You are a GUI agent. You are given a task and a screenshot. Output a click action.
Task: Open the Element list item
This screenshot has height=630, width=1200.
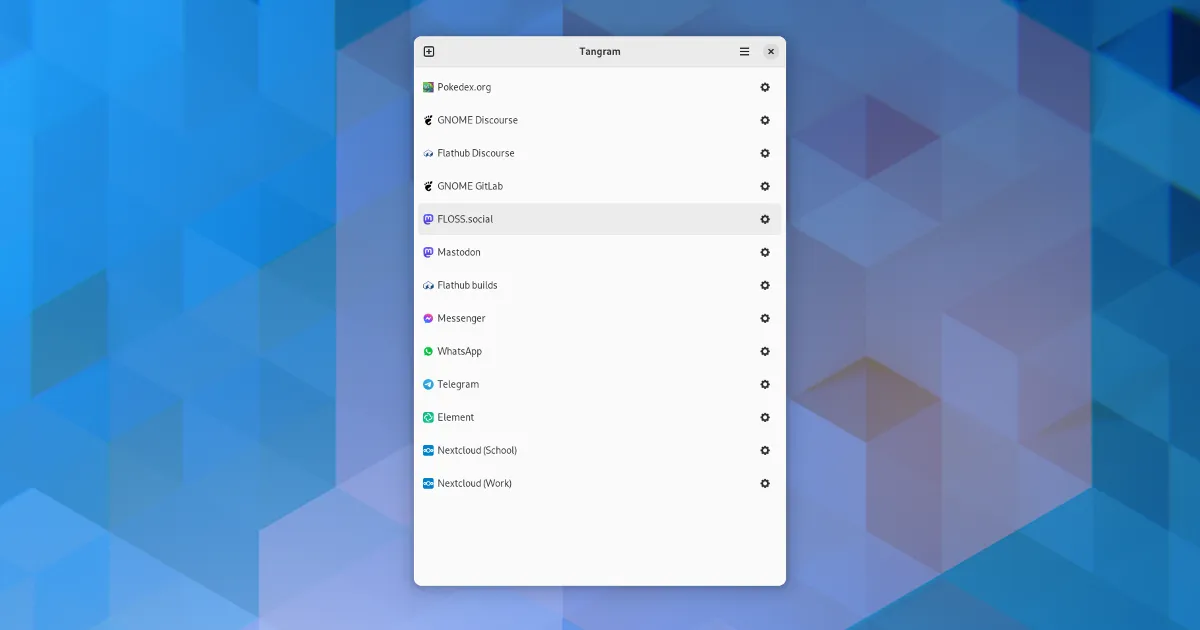pos(455,417)
